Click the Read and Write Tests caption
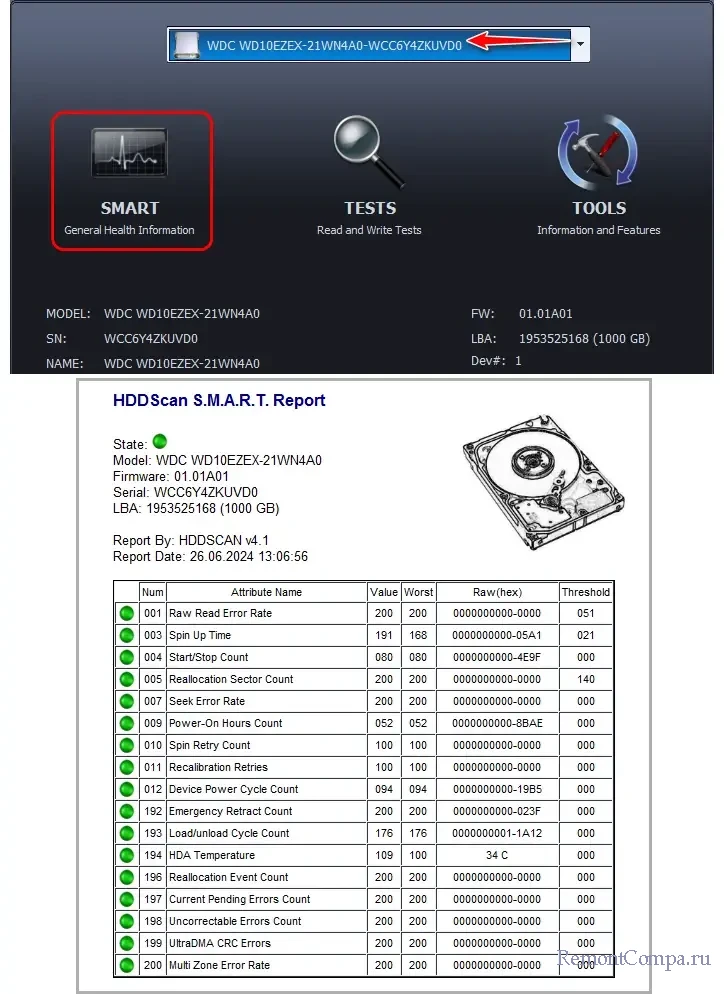The width and height of the screenshot is (724, 994). tap(369, 230)
